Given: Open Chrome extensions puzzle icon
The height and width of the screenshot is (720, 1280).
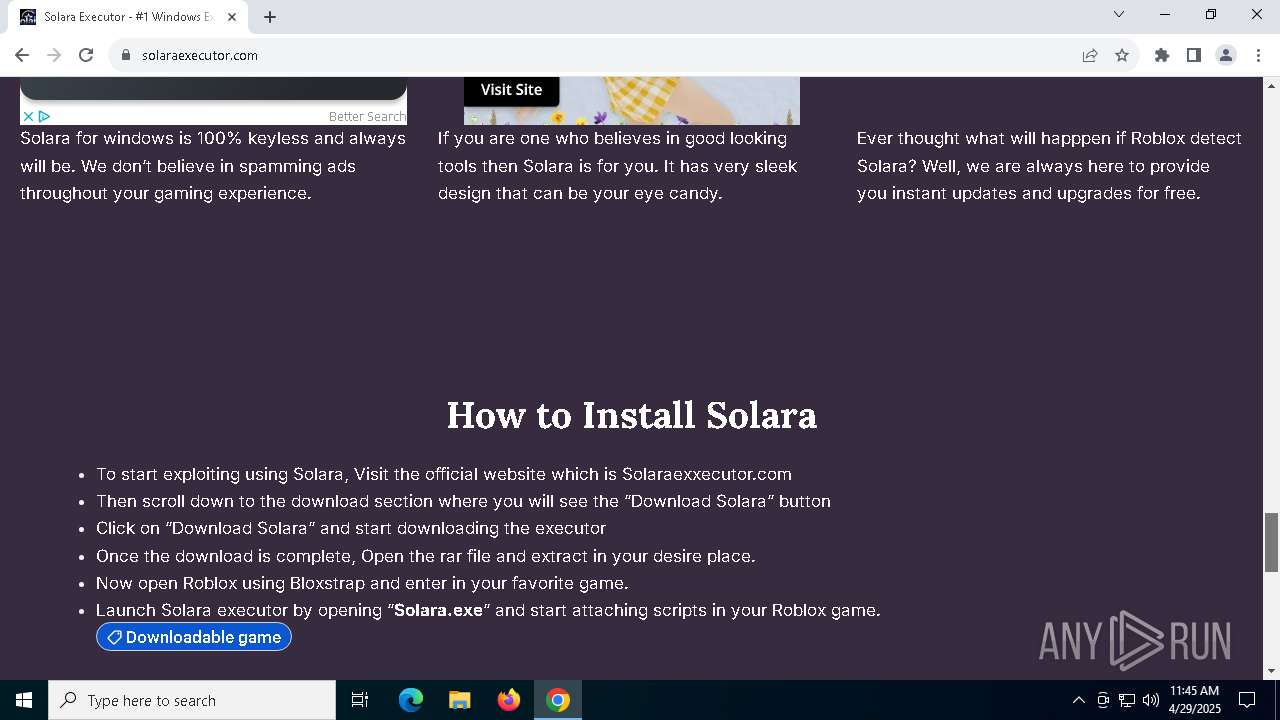Looking at the screenshot, I should (1162, 55).
